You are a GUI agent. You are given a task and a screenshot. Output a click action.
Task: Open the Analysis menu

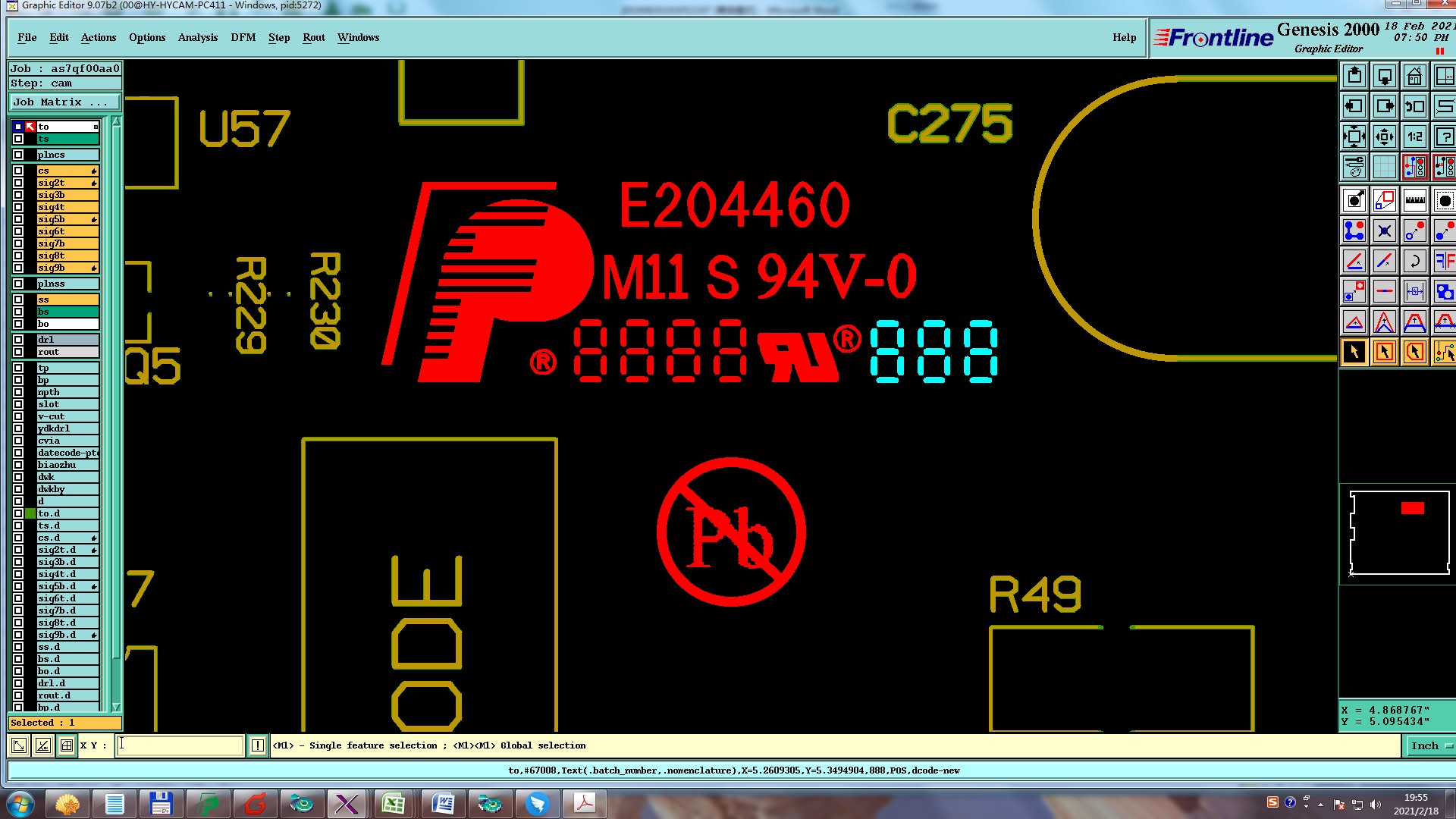197,37
